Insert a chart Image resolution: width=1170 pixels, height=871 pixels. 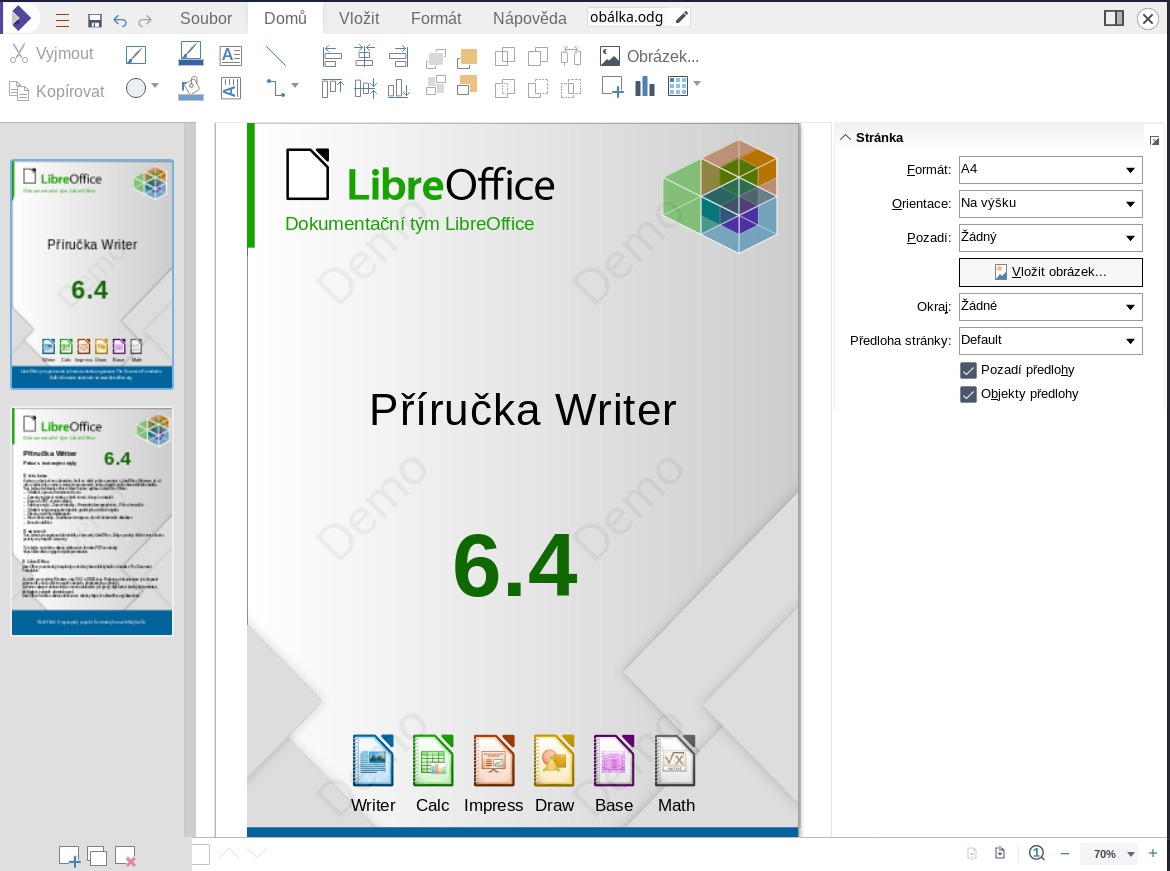645,87
